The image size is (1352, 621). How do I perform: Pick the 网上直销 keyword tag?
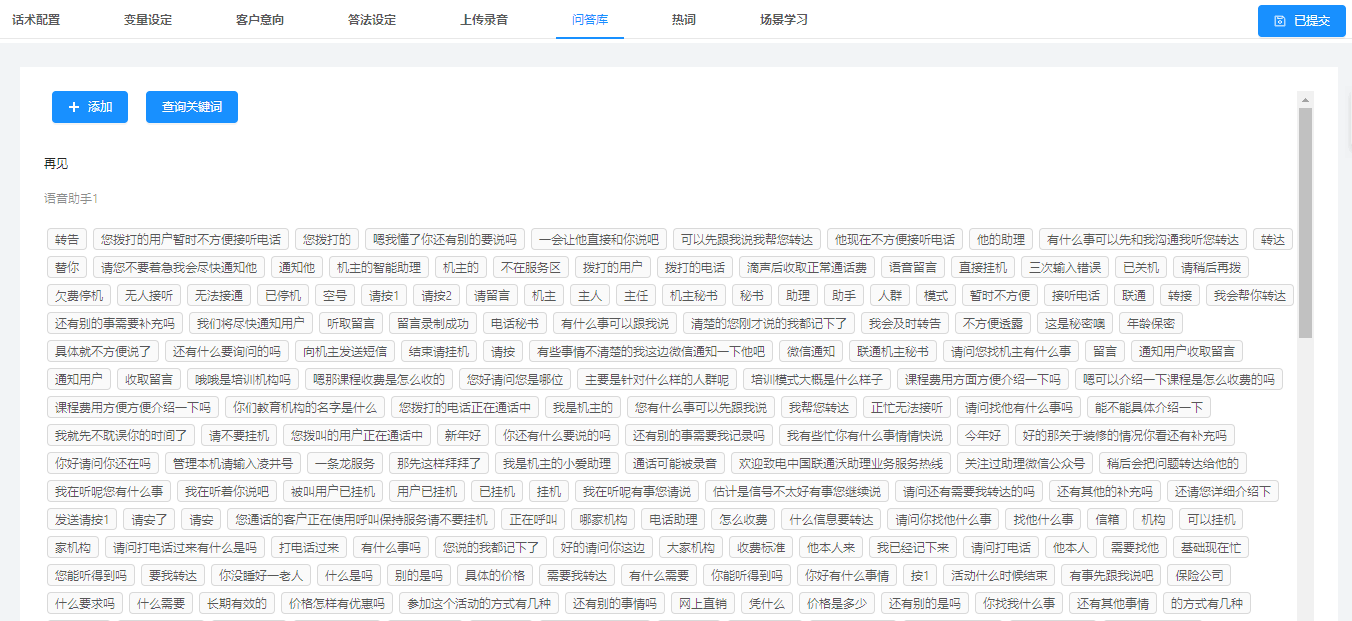tap(703, 604)
